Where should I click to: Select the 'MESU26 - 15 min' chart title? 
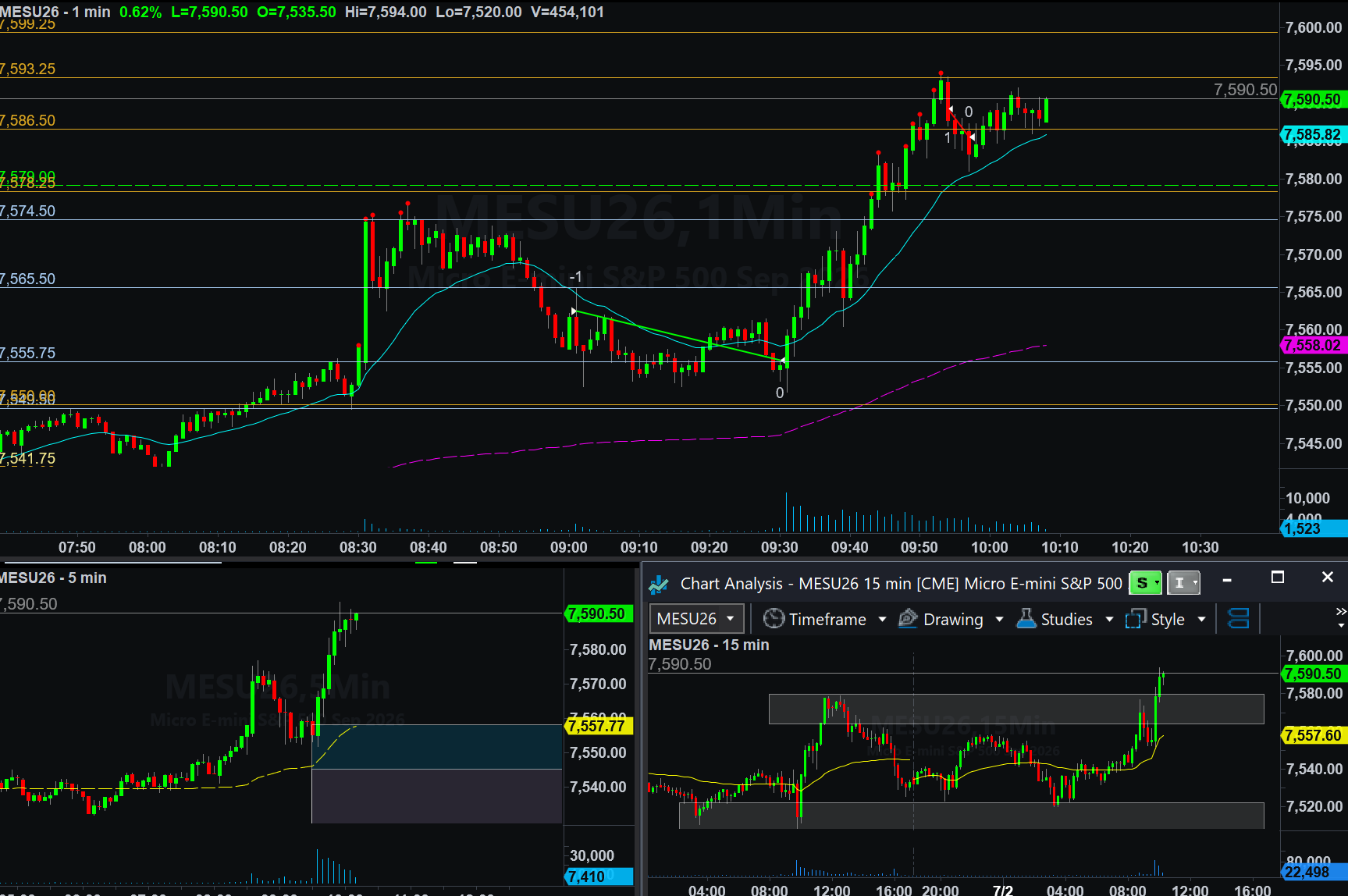(709, 645)
